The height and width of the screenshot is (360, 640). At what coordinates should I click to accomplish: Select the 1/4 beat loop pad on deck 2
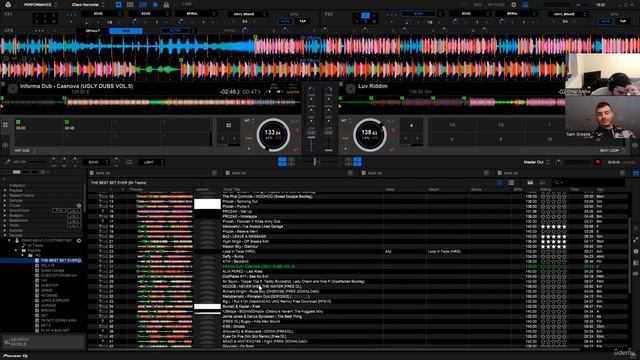[452, 125]
